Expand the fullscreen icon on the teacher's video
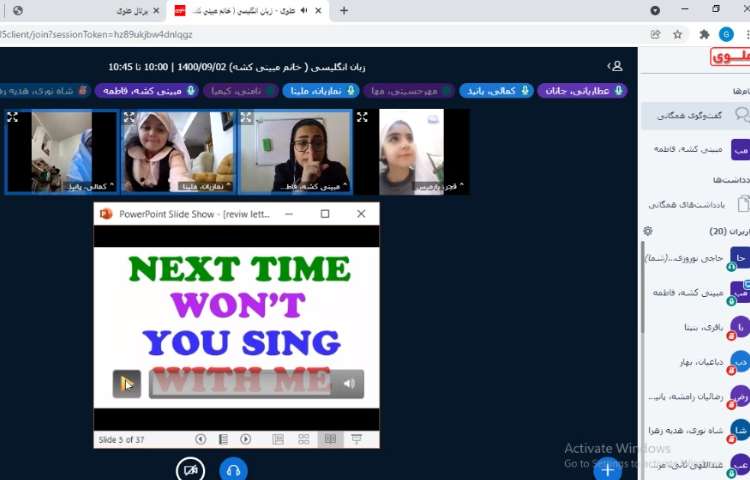 [x=246, y=117]
